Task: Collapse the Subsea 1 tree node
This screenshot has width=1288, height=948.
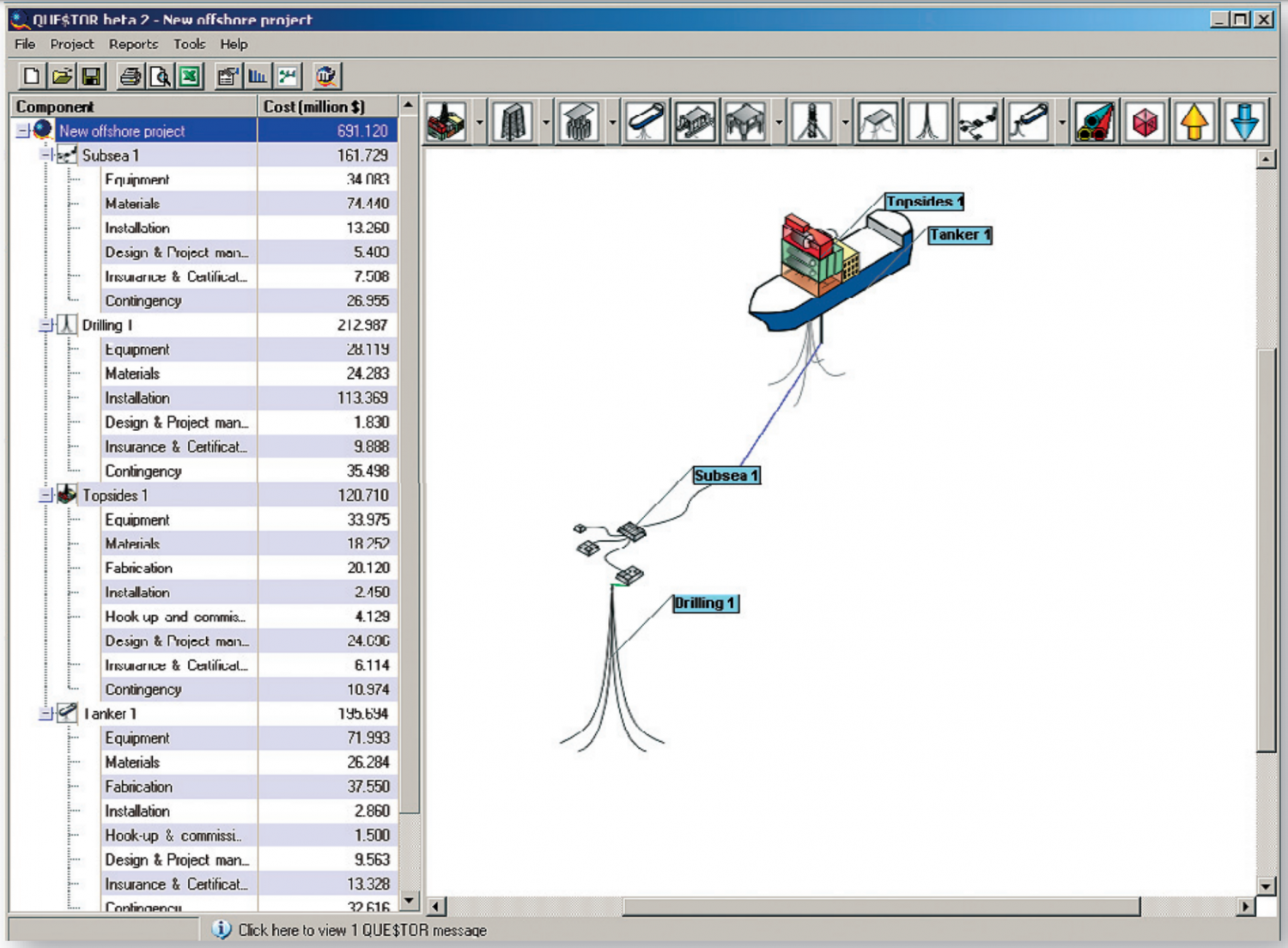Action: point(47,155)
